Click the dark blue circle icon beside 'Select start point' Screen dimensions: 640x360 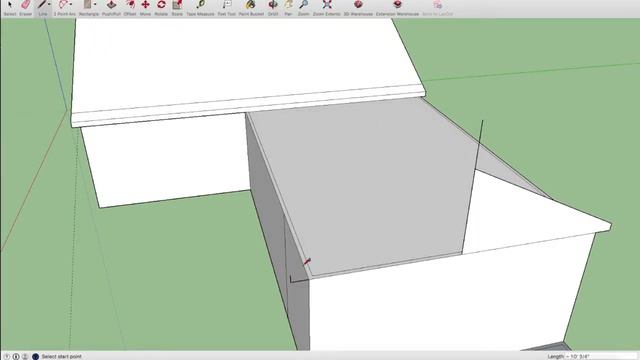point(36,356)
